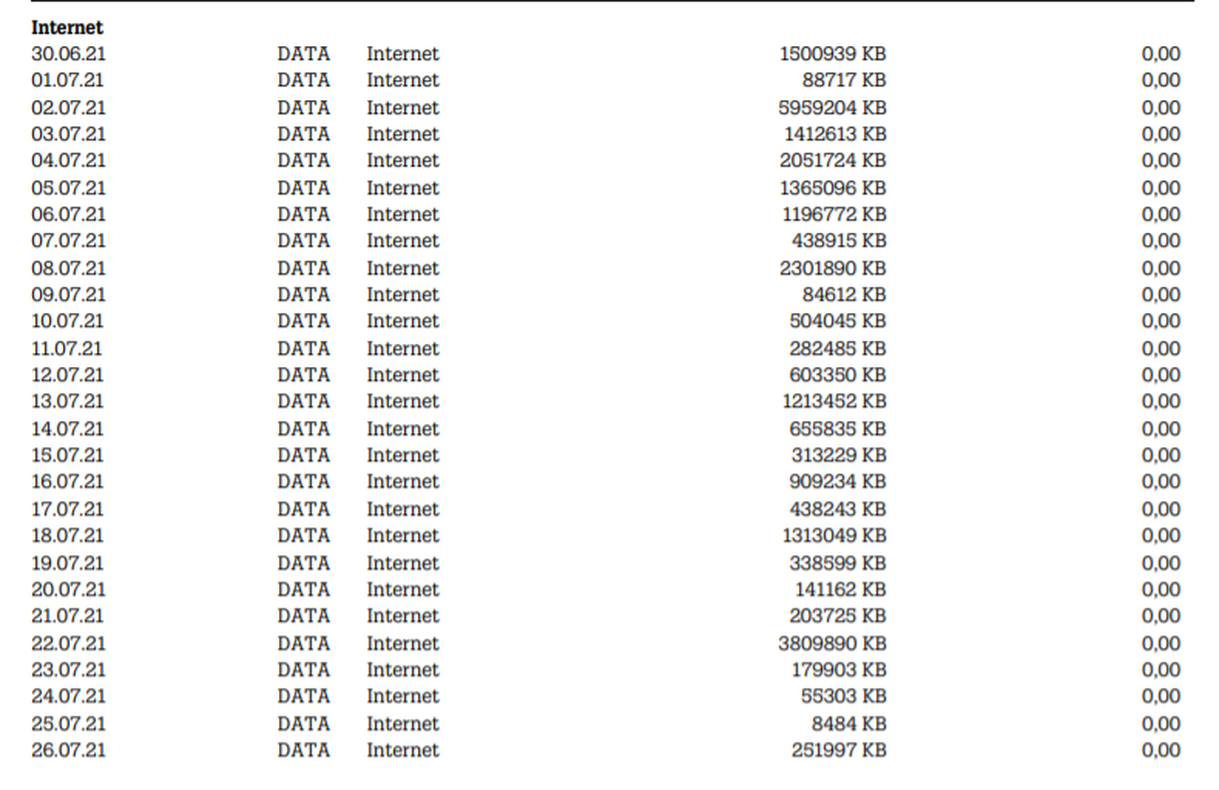This screenshot has height=790, width=1219.
Task: Select the Internet label on 11.07.21 row
Action: pos(402,349)
